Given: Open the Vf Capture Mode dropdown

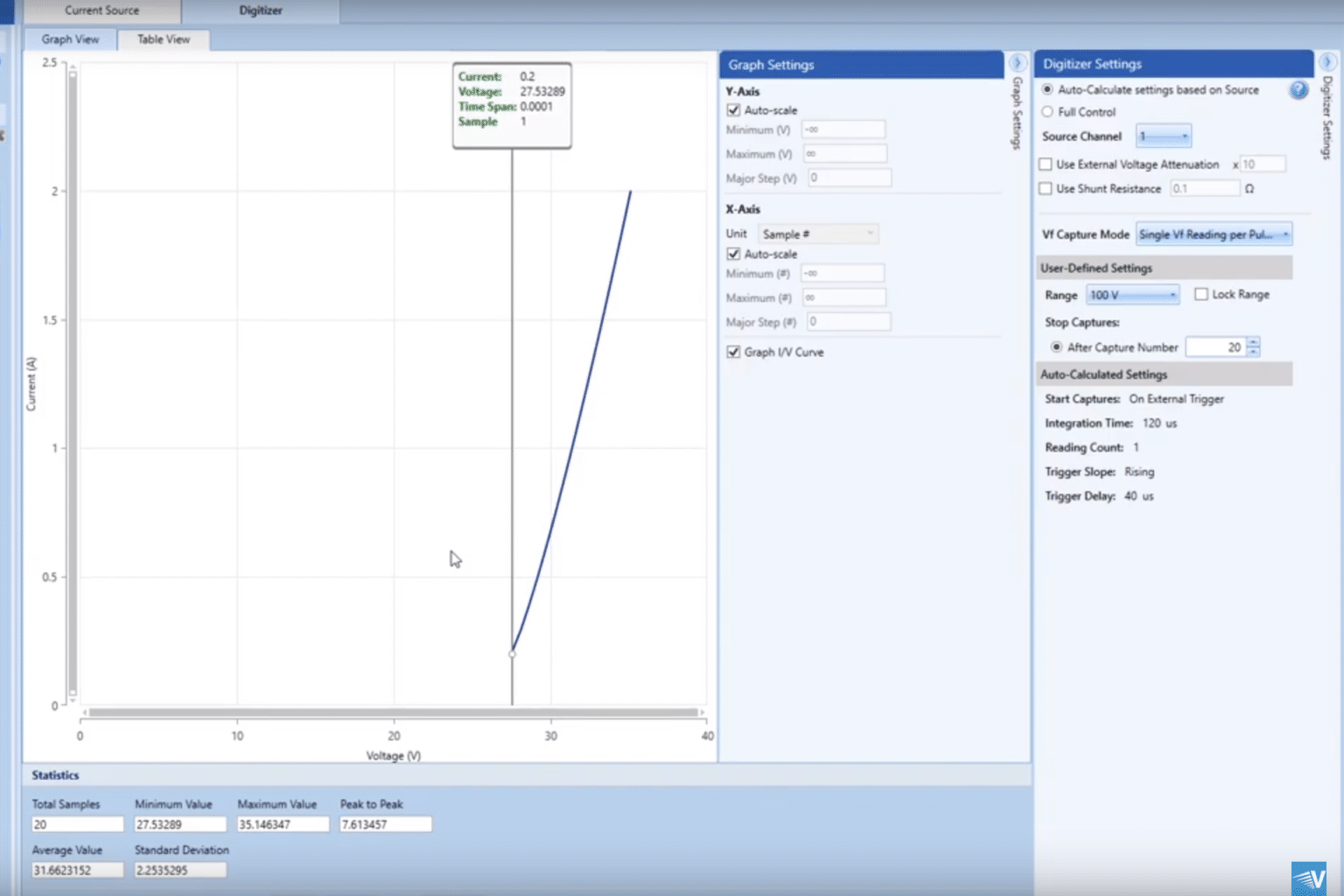Looking at the screenshot, I should [1213, 234].
